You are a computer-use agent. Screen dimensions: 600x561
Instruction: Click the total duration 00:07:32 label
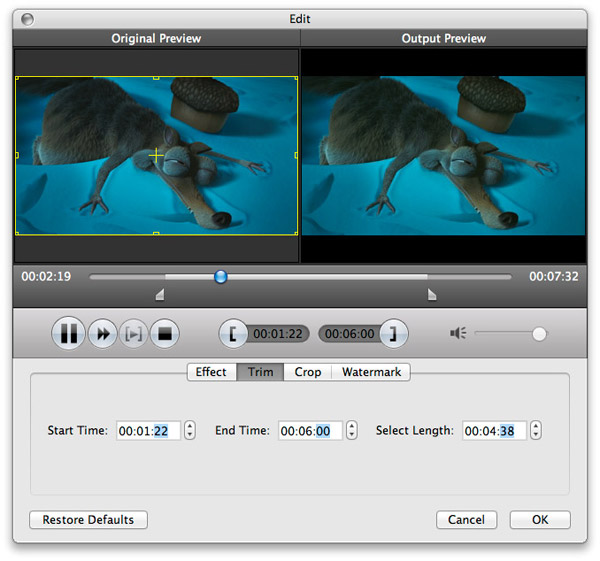[554, 276]
